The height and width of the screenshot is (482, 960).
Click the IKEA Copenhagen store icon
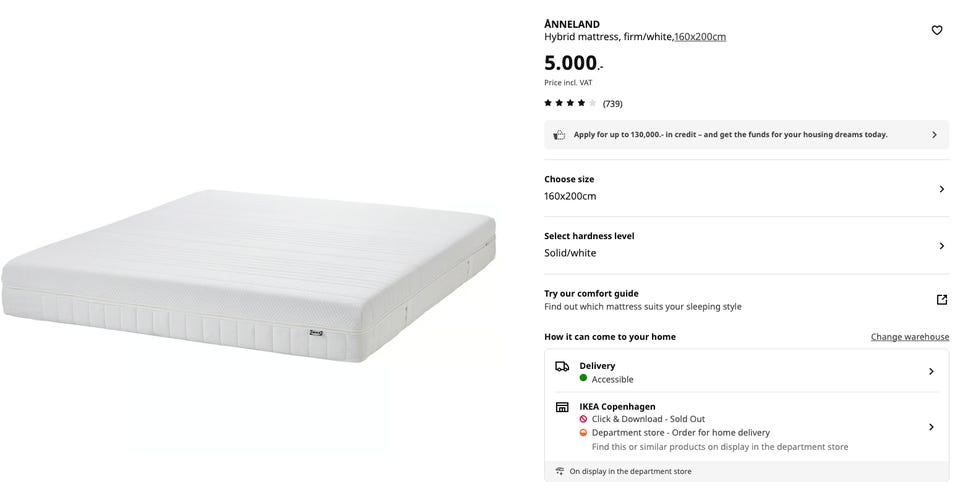[562, 407]
